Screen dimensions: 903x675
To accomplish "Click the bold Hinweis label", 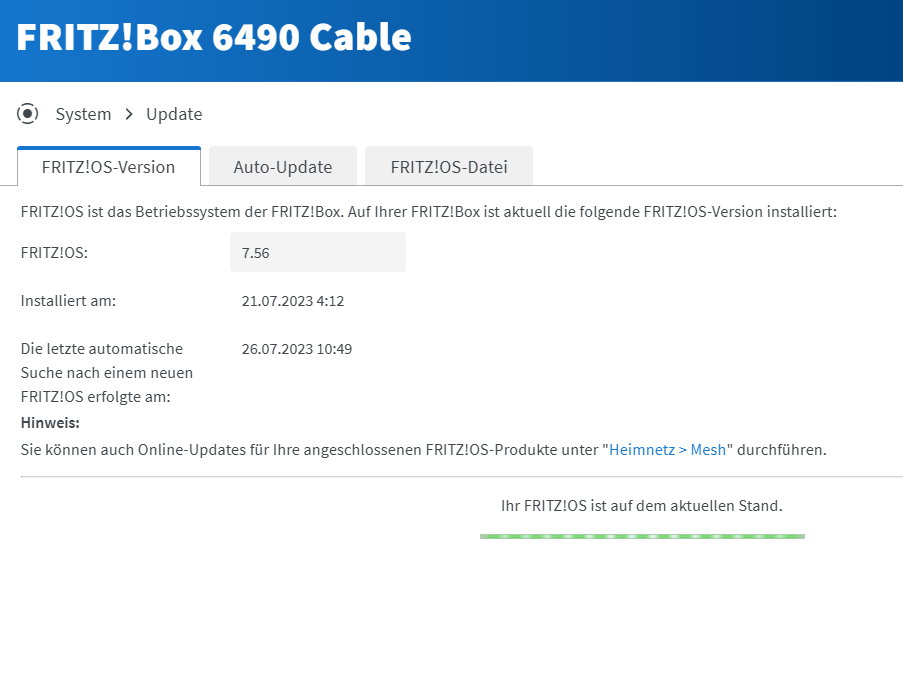I will pos(50,423).
